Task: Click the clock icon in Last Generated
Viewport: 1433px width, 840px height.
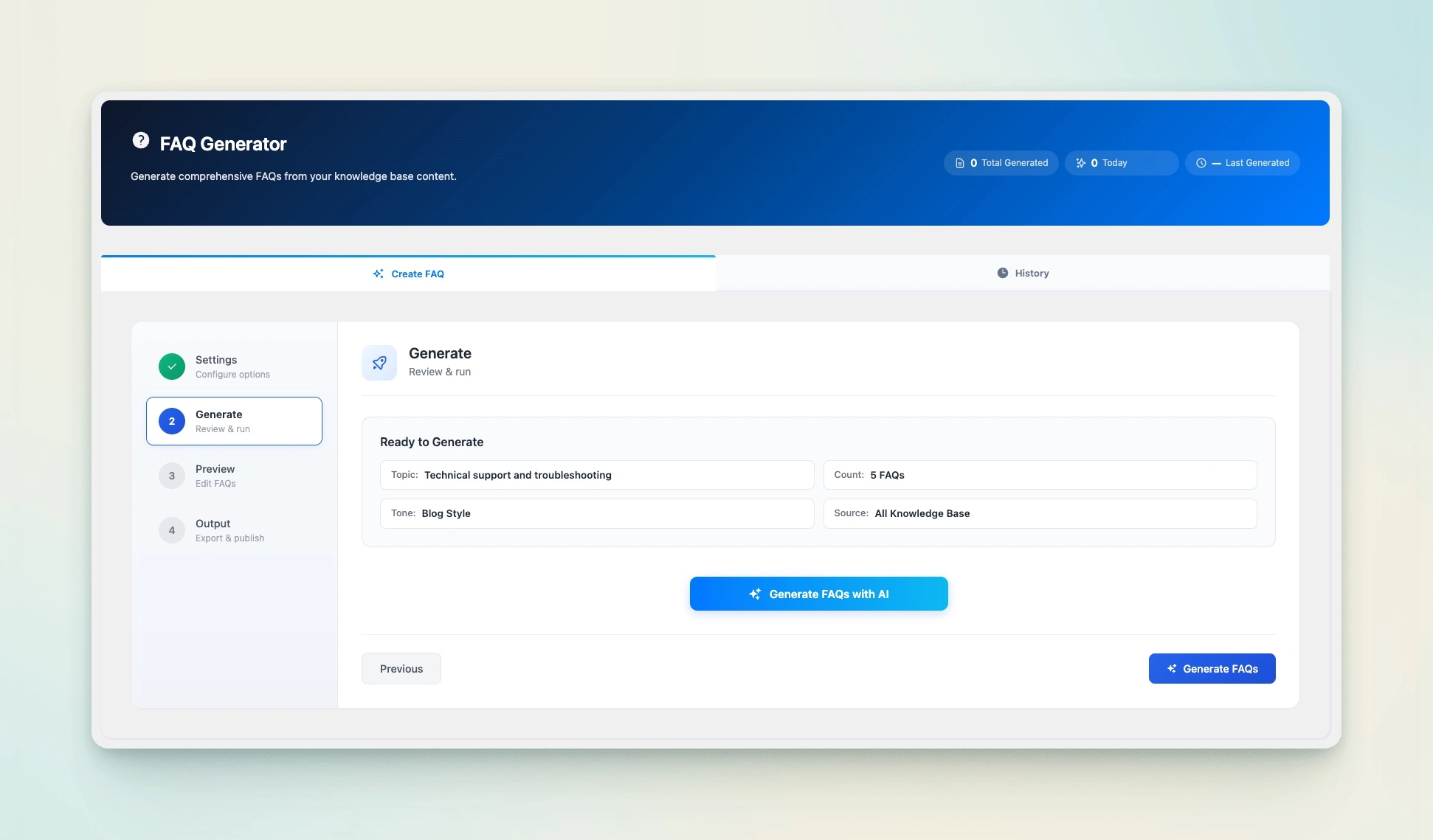Action: point(1201,163)
